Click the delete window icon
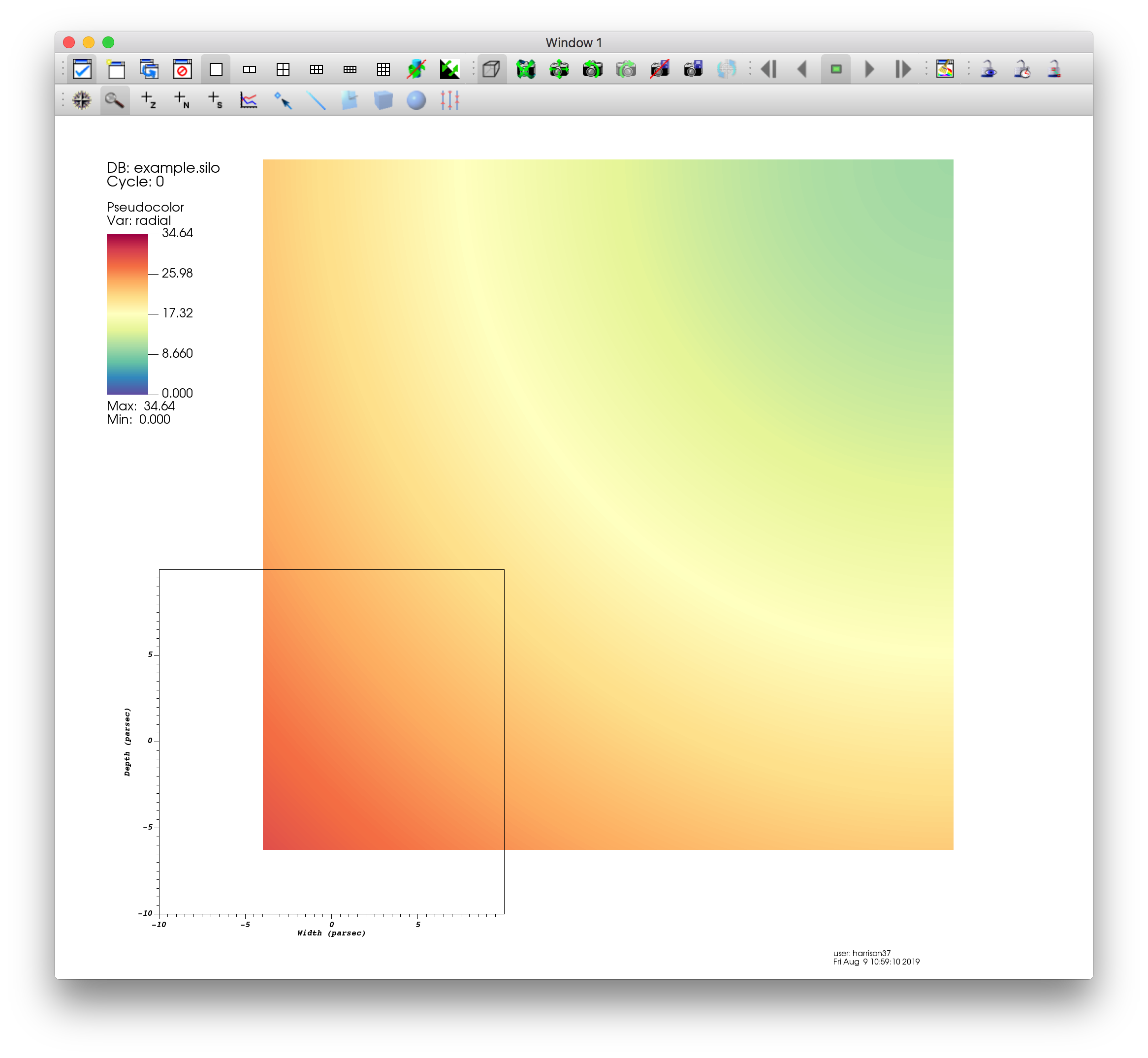Image resolution: width=1148 pixels, height=1058 pixels. click(x=182, y=69)
